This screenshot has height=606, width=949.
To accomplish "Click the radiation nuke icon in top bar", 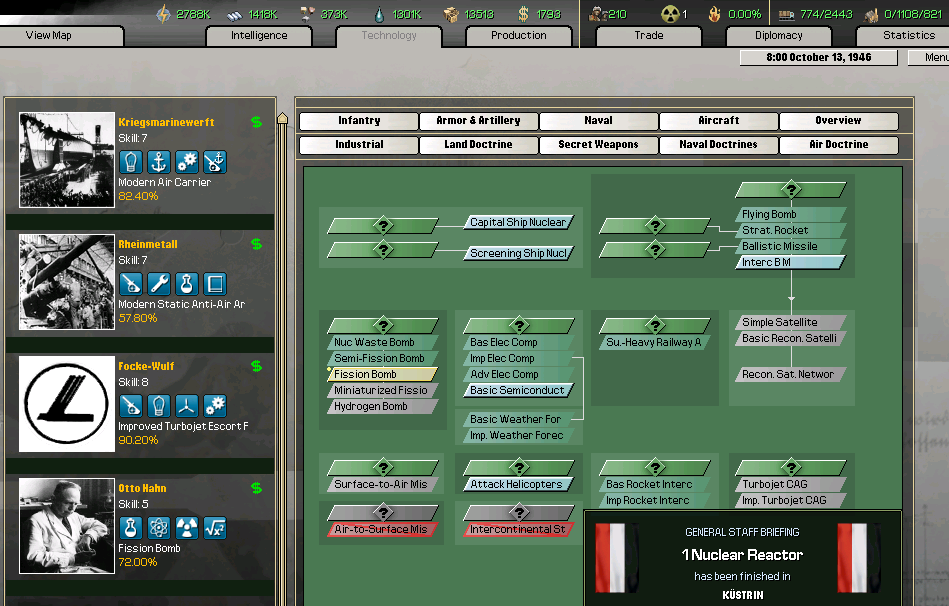I will tap(670, 13).
